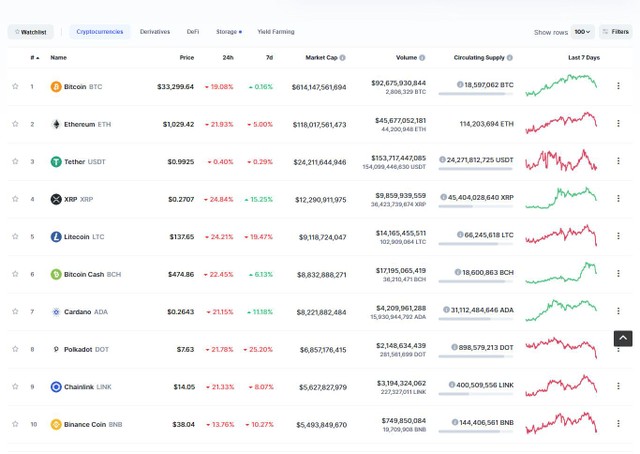
Task: Click Polkadot volume $2,148,634,439
Action: 401,346
